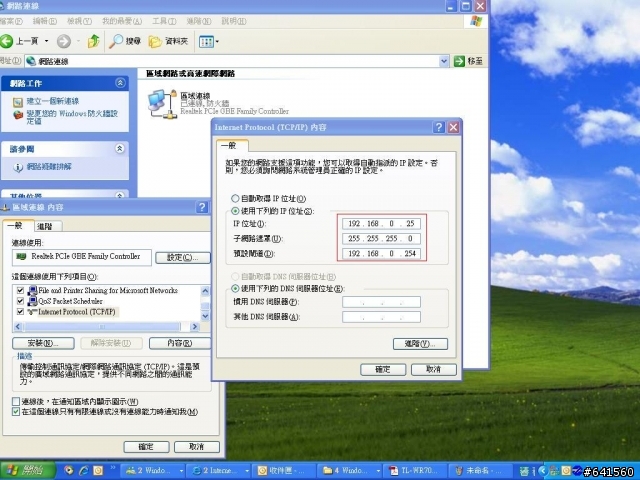Image resolution: width=640 pixels, height=480 pixels.
Task: Open the 4 Windows Explorer taskbar group
Action: point(350,471)
